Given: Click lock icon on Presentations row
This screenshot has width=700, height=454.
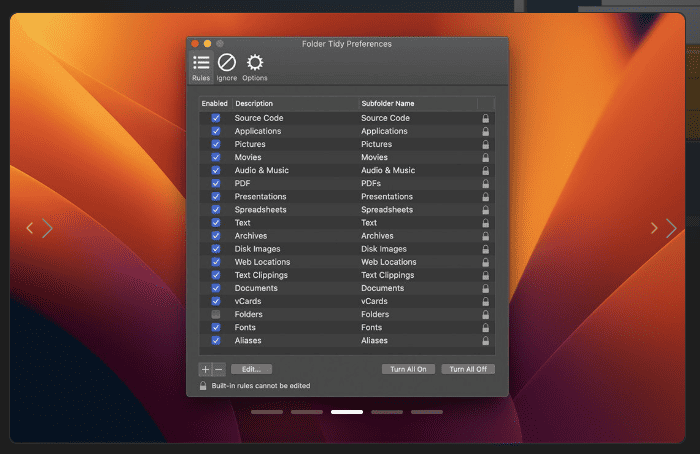Looking at the screenshot, I should [485, 197].
